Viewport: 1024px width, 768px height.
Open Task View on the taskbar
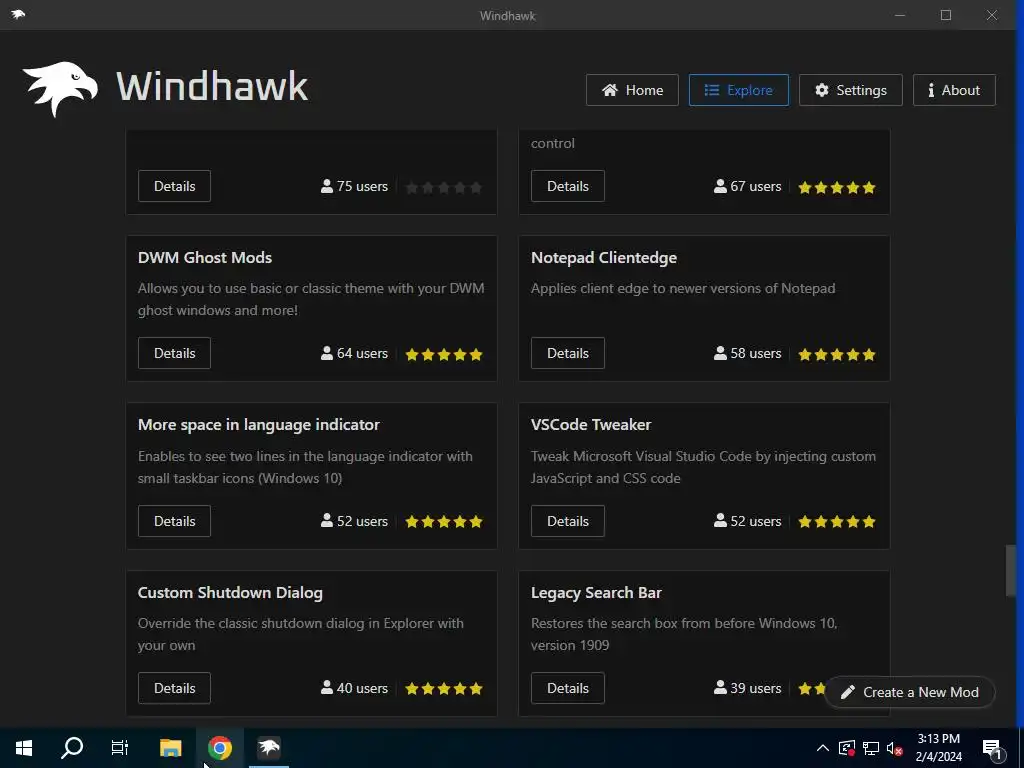coord(120,748)
